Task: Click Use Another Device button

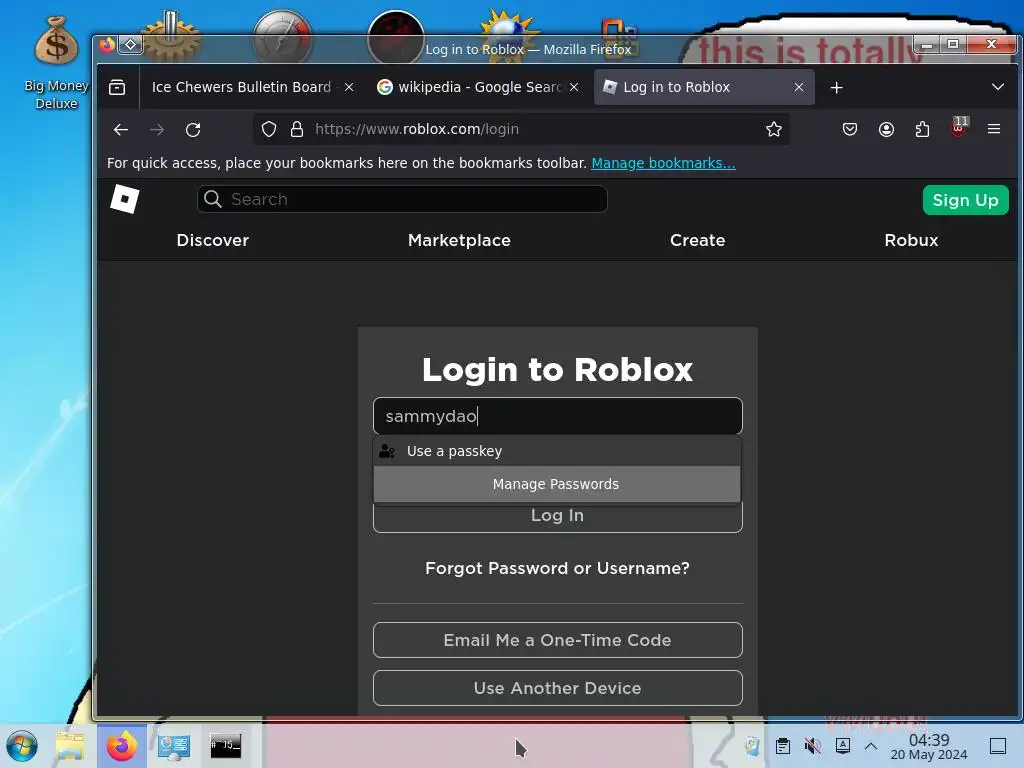Action: 558,688
